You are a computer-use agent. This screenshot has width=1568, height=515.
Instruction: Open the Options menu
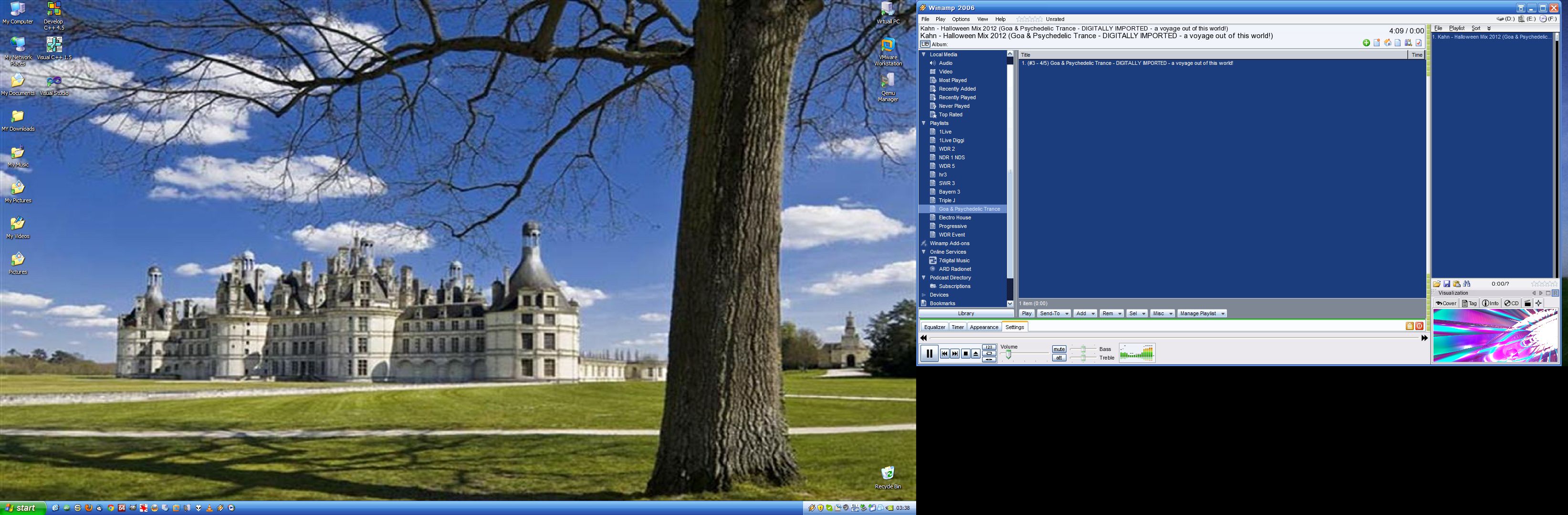pyautogui.click(x=961, y=20)
